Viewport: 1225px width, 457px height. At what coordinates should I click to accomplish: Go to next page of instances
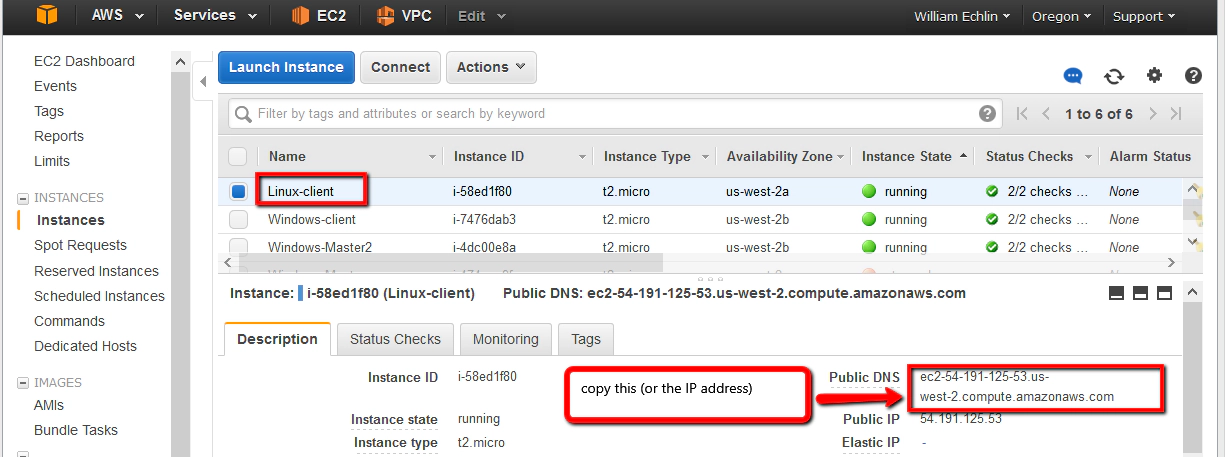[1153, 114]
